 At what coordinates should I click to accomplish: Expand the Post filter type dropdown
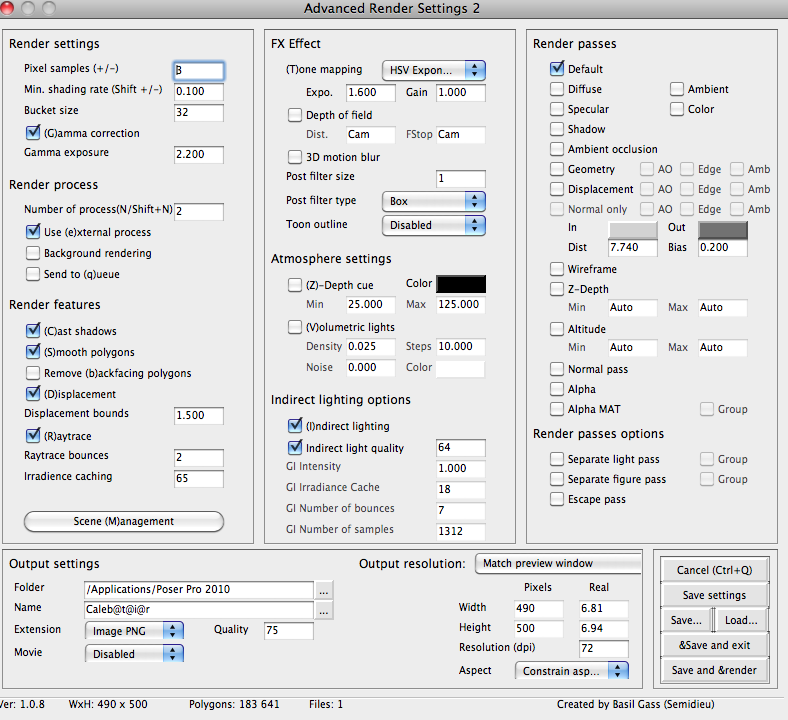[433, 201]
